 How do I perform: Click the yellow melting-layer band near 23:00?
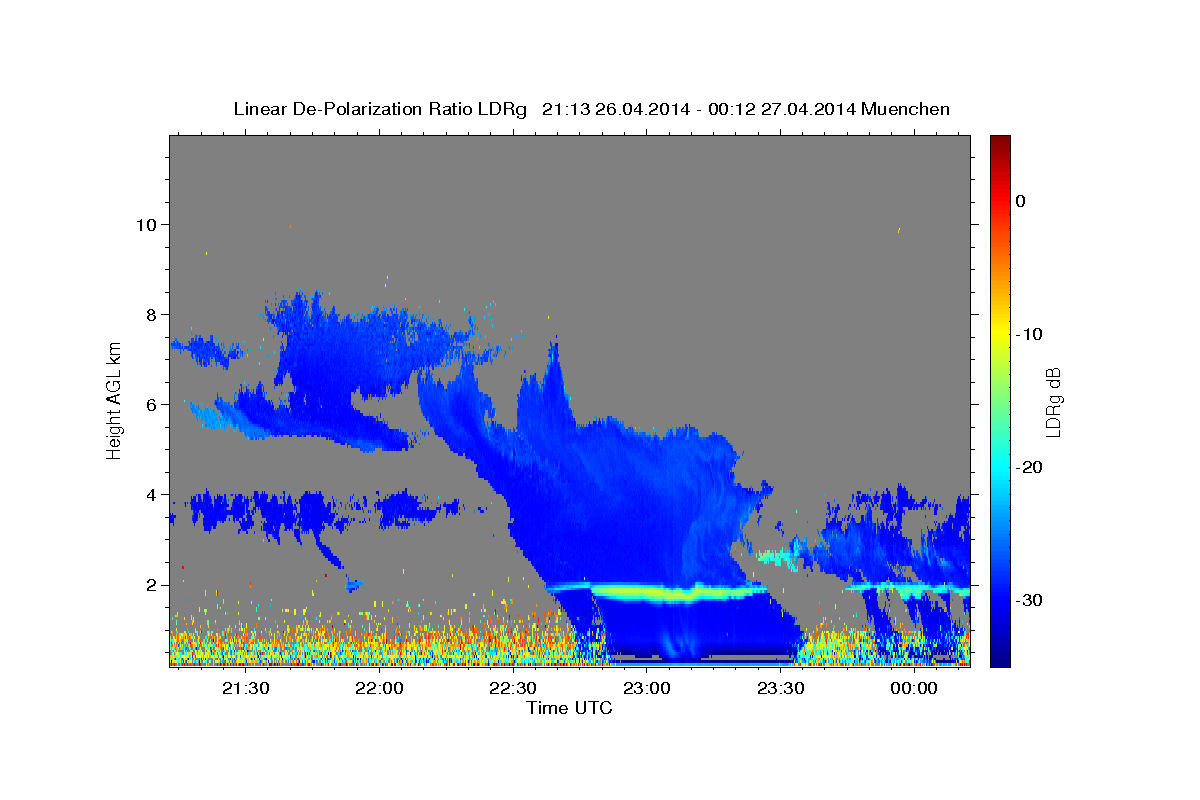(x=680, y=593)
